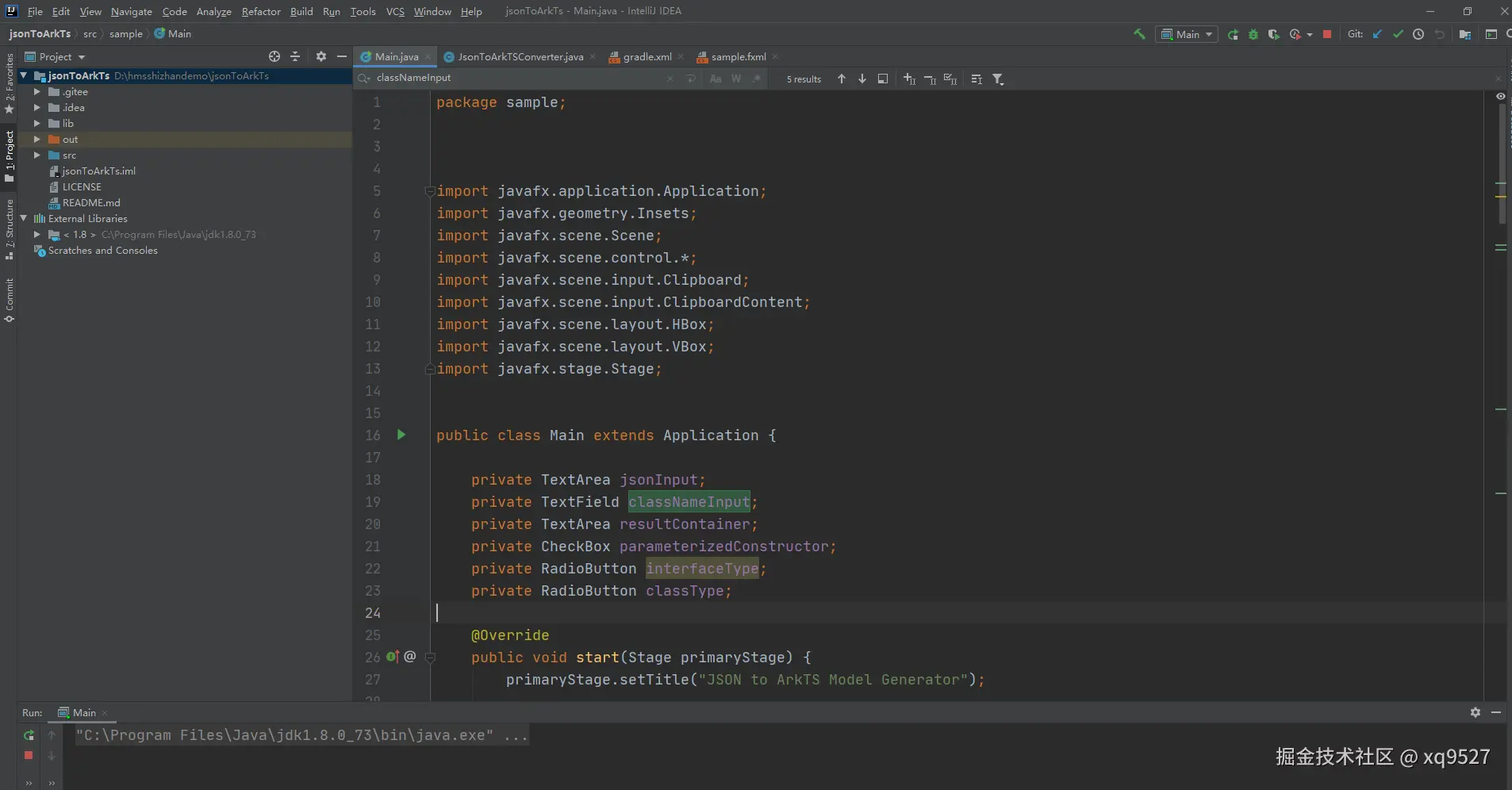1512x790 pixels.
Task: Click the Build project hammer icon
Action: point(1139,34)
